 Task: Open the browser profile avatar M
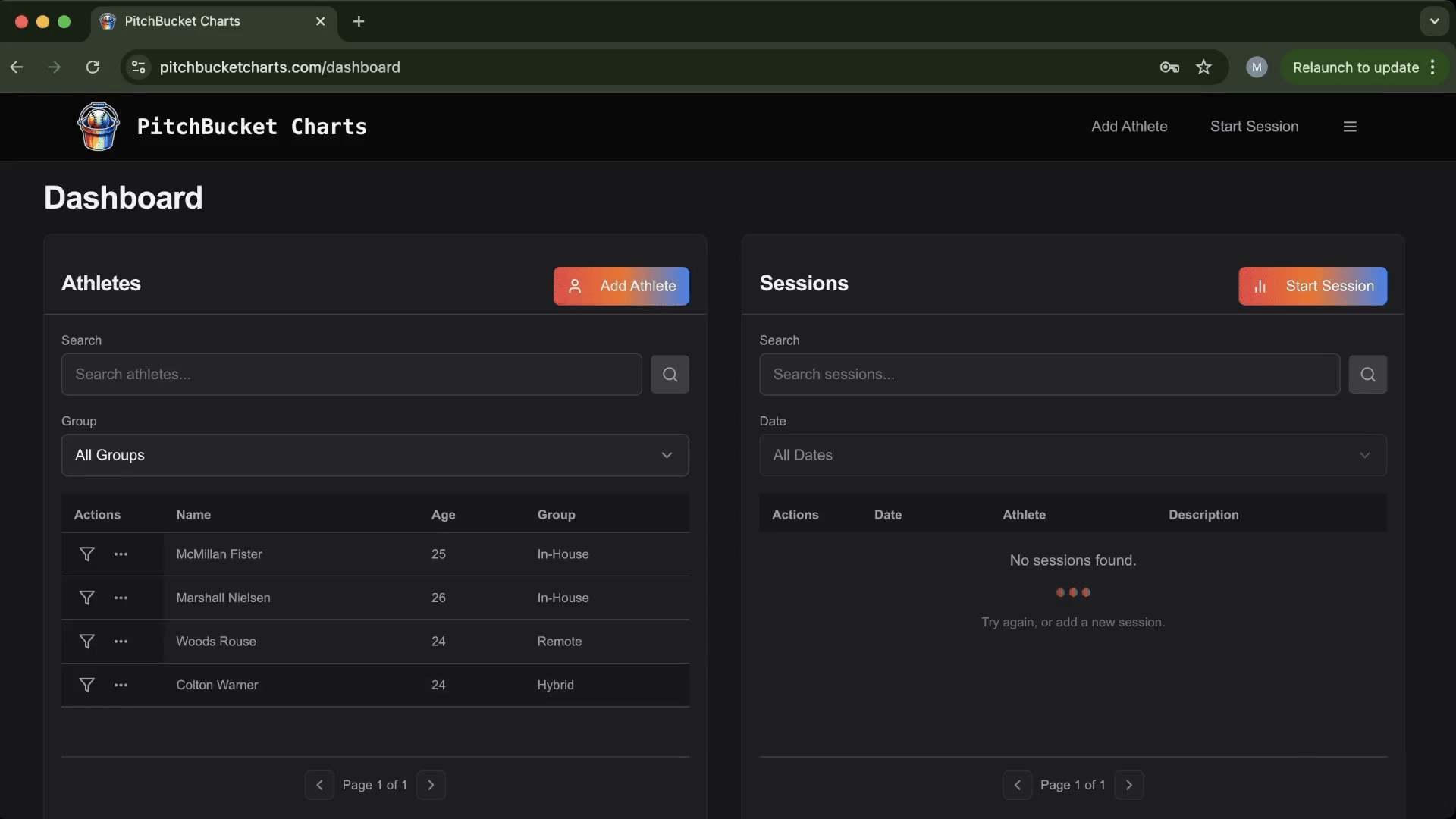coord(1257,67)
